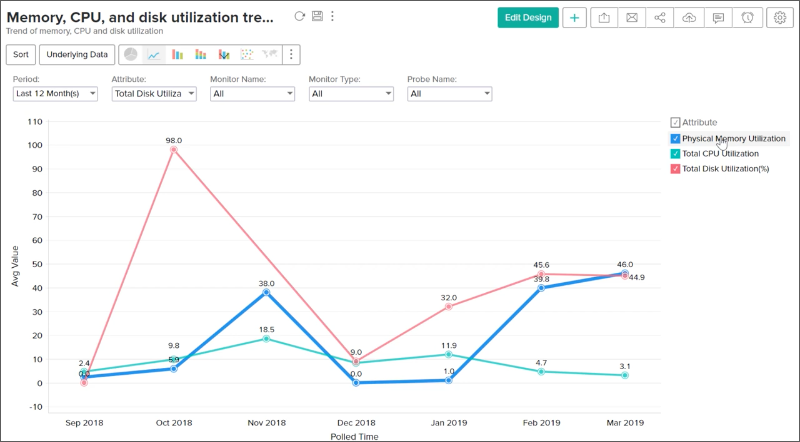Open the Probe Name dropdown

tap(449, 93)
